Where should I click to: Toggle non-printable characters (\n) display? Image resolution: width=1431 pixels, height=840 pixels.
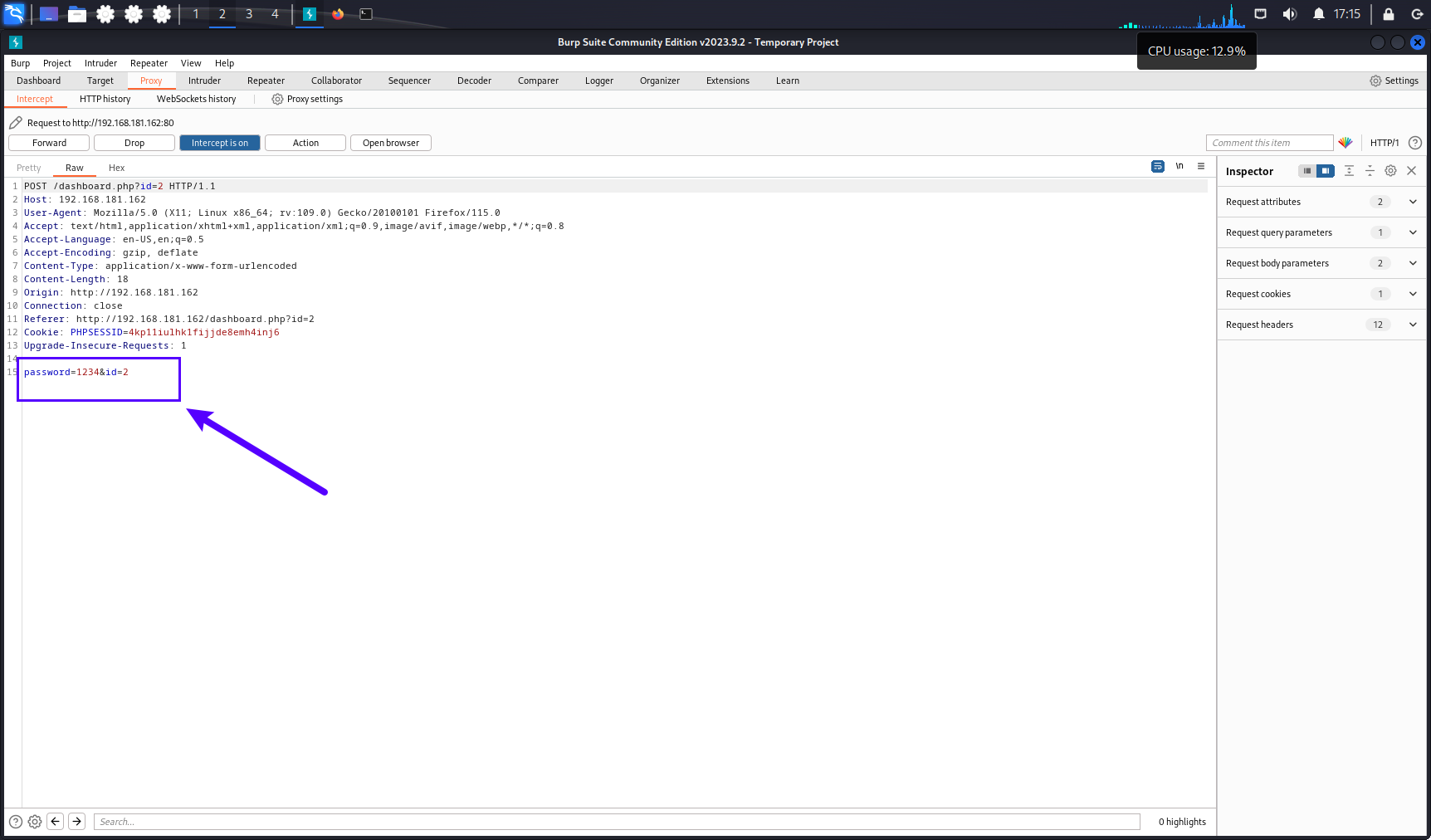[x=1179, y=166]
